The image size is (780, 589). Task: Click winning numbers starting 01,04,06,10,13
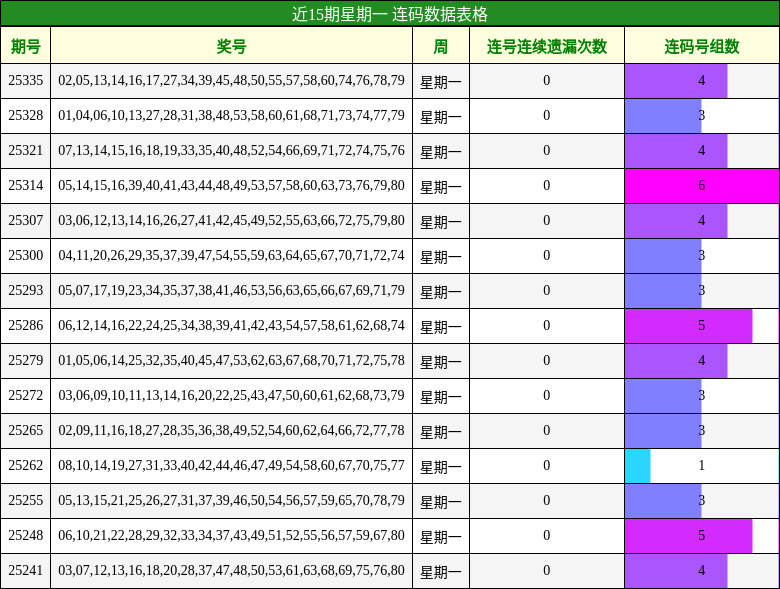(231, 115)
